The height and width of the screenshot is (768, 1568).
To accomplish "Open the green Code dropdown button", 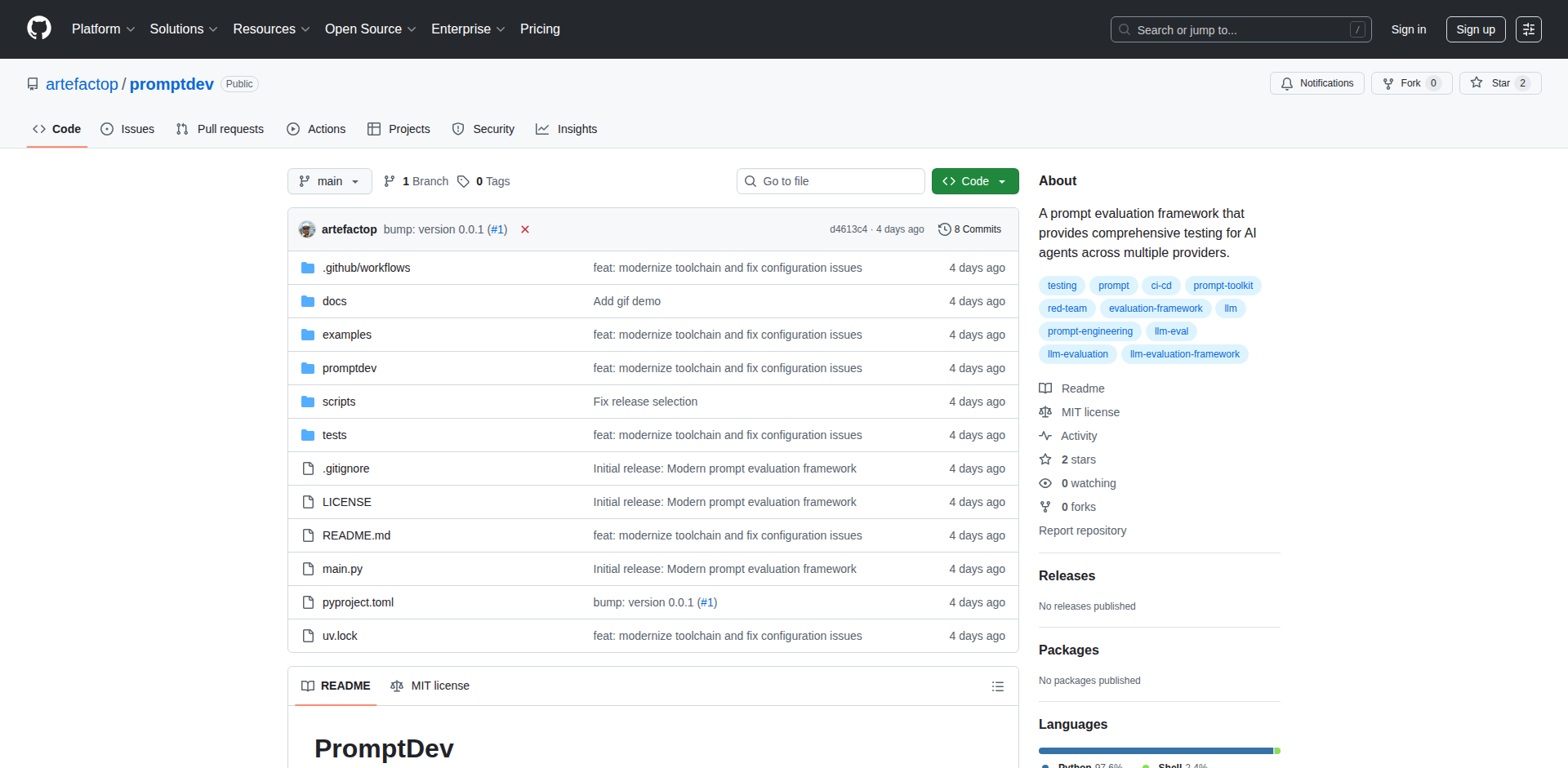I will point(975,181).
